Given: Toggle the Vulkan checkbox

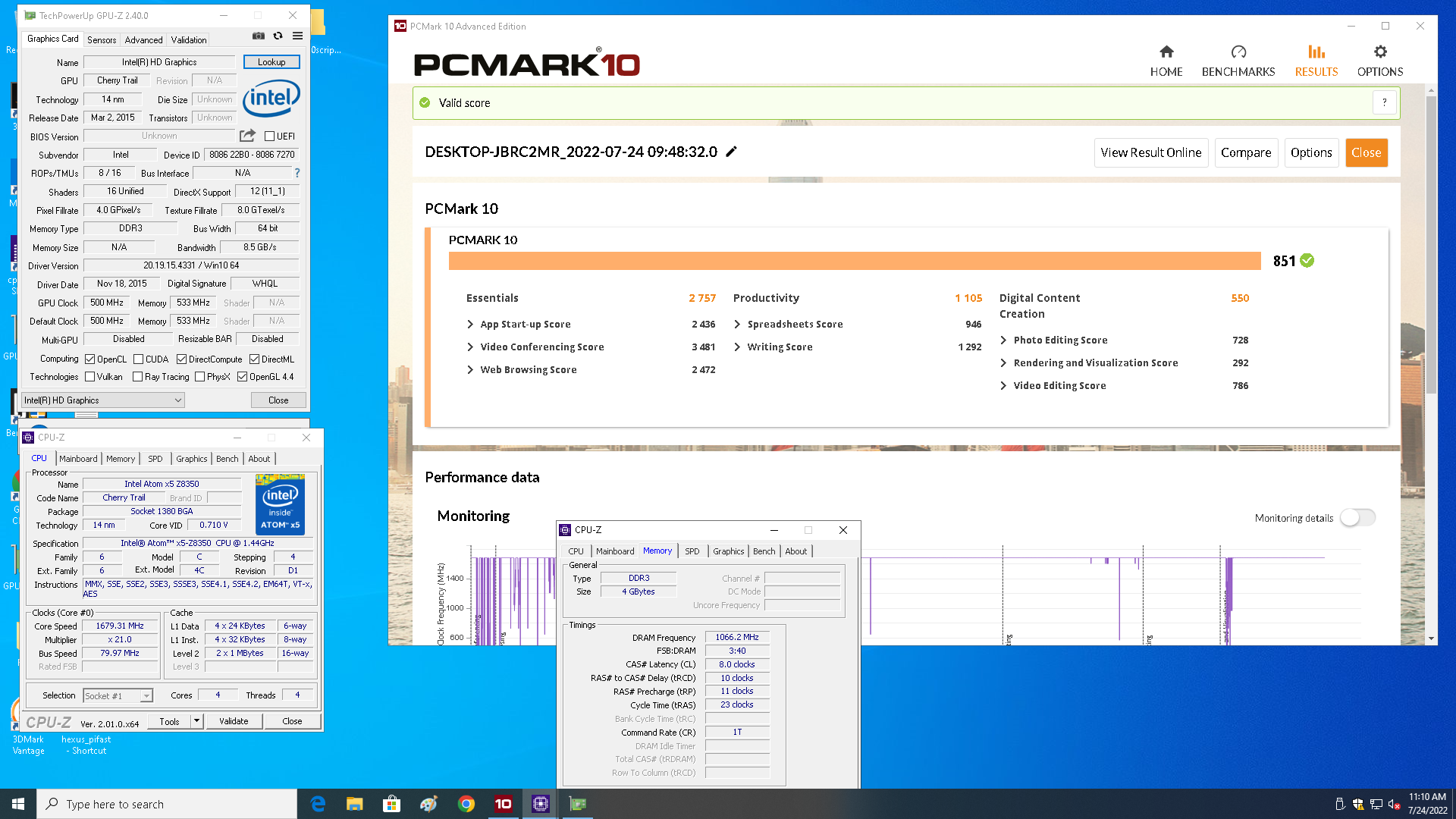Looking at the screenshot, I should 90,377.
